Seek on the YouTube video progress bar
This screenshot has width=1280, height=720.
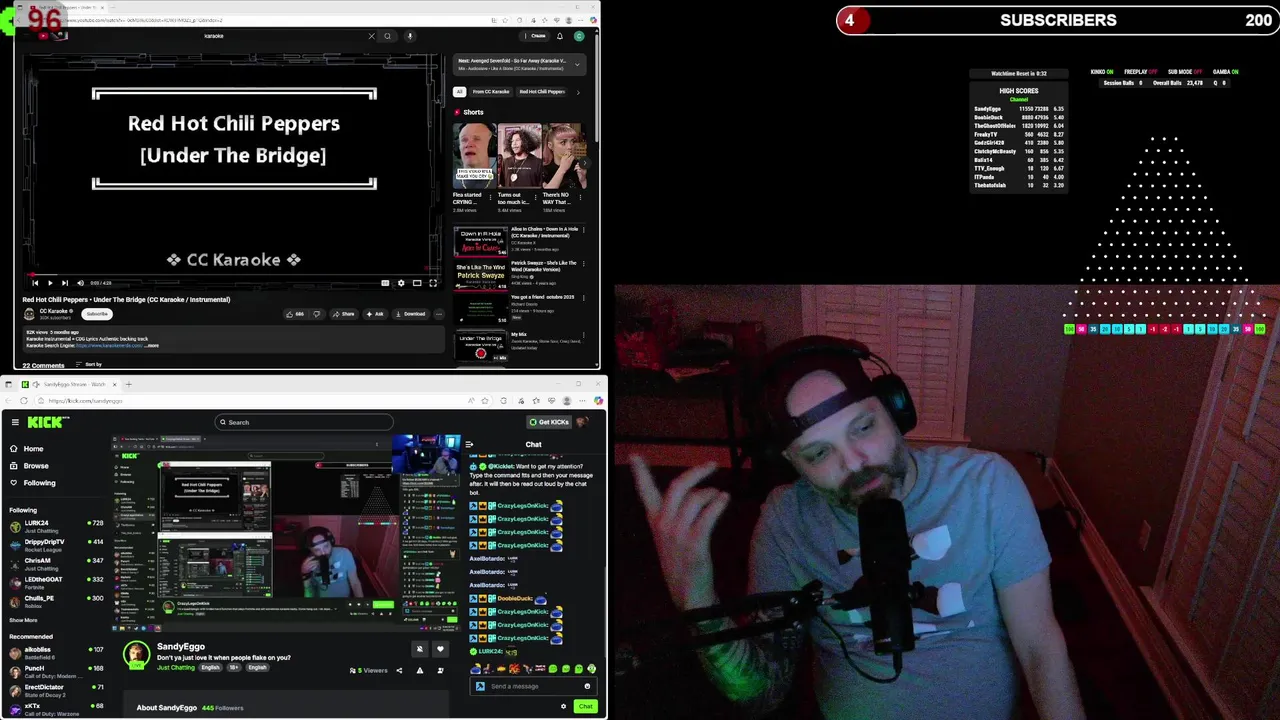point(235,274)
